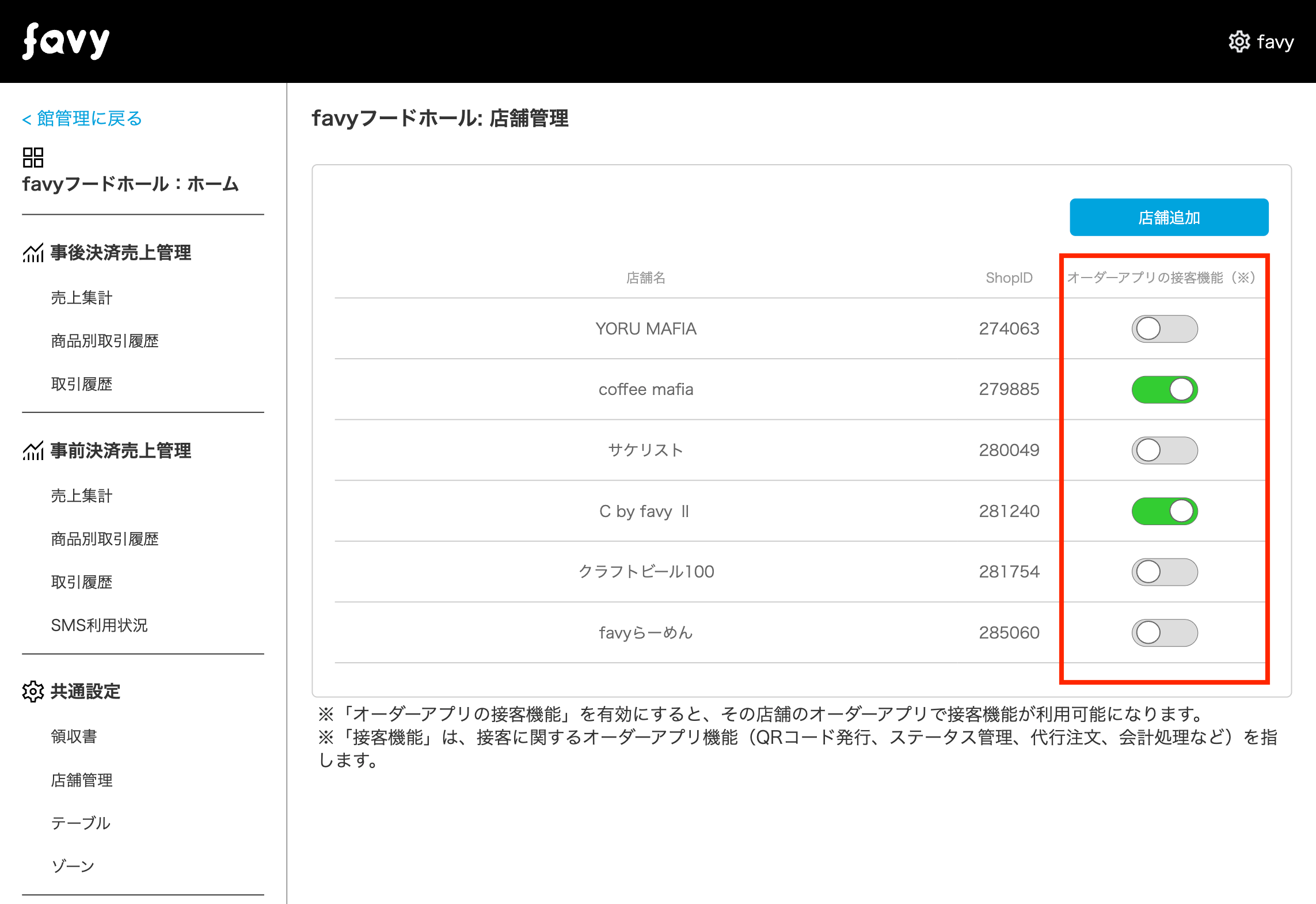Open the favy account menu text
The height and width of the screenshot is (904, 1316).
tap(1275, 42)
